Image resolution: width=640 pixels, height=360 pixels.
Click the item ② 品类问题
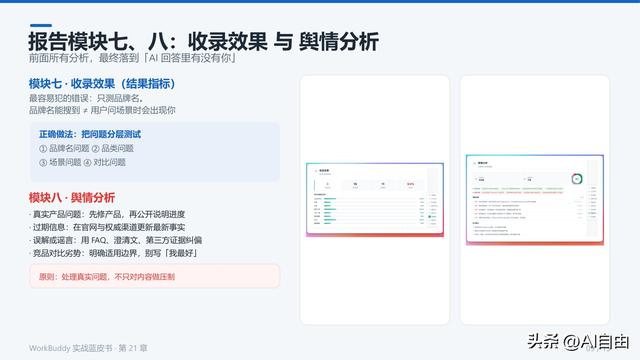[x=112, y=148]
